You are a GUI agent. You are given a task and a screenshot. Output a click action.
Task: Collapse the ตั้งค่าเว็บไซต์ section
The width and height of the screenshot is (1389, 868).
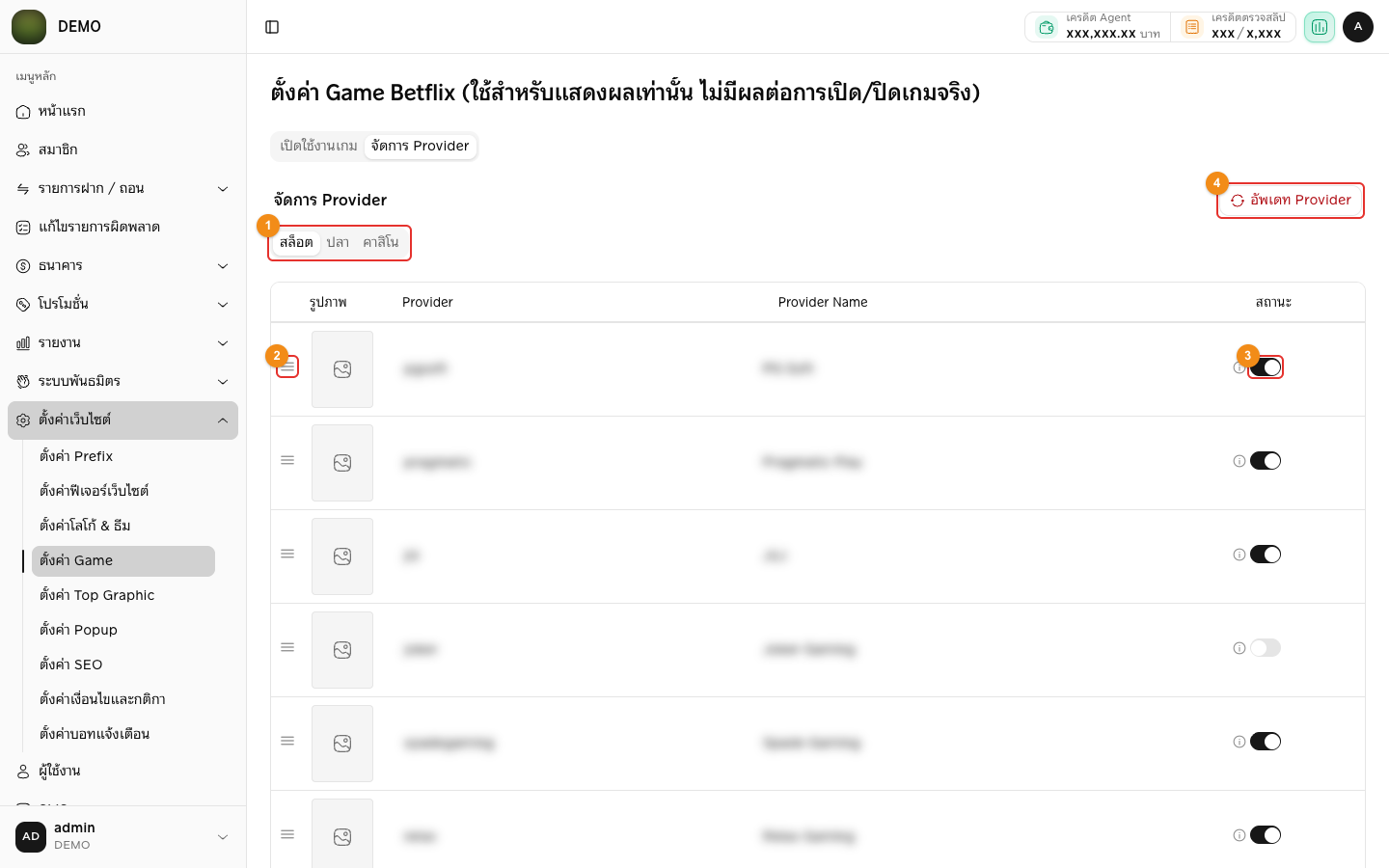pyautogui.click(x=123, y=420)
